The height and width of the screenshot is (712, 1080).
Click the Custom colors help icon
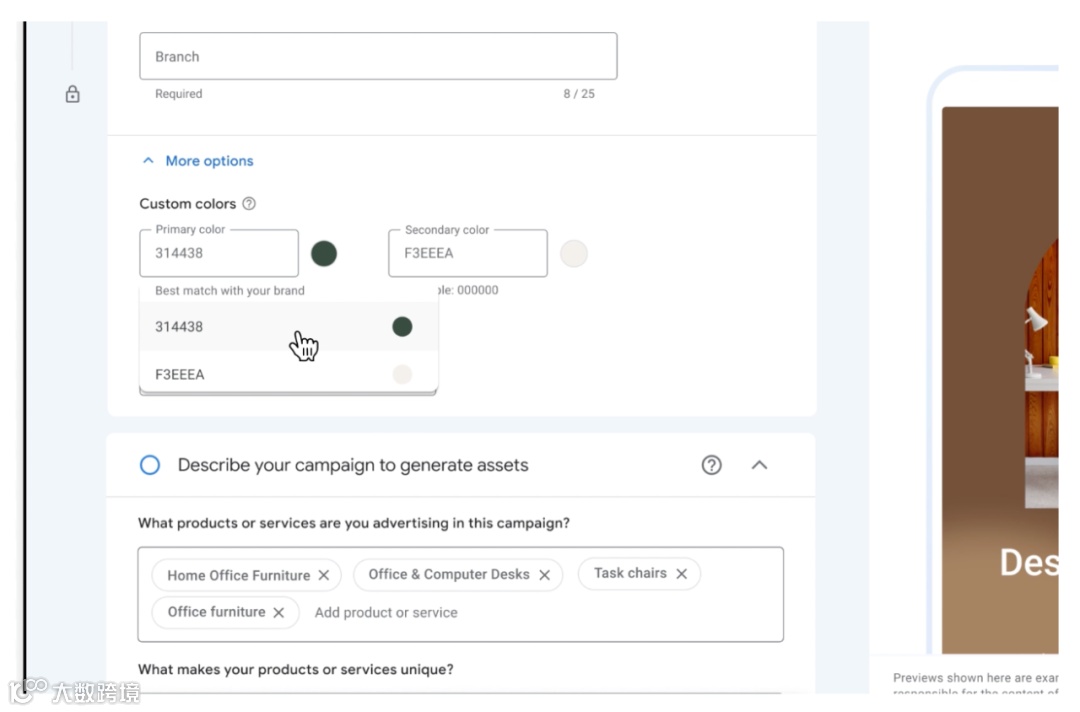tap(249, 204)
